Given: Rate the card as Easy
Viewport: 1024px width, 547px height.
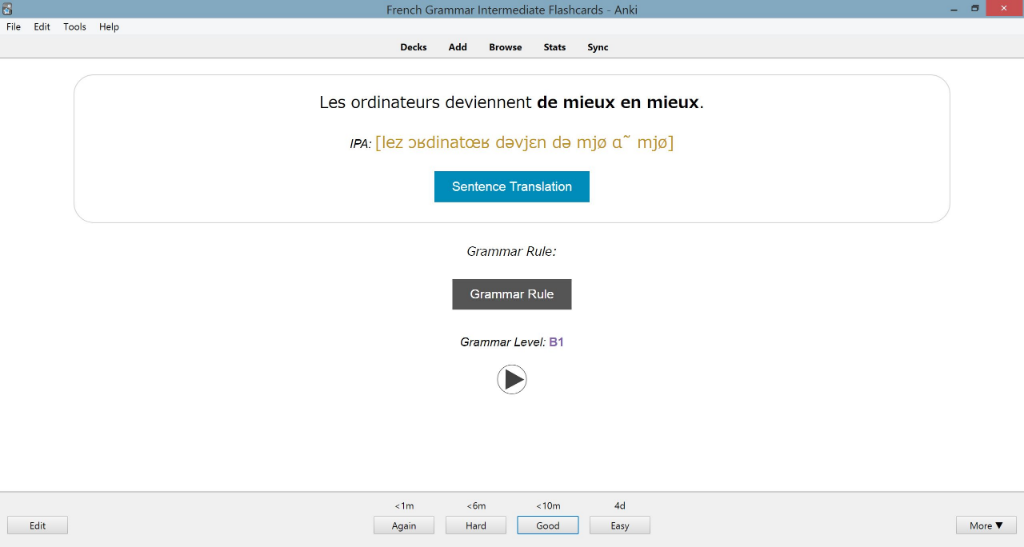Looking at the screenshot, I should (620, 525).
